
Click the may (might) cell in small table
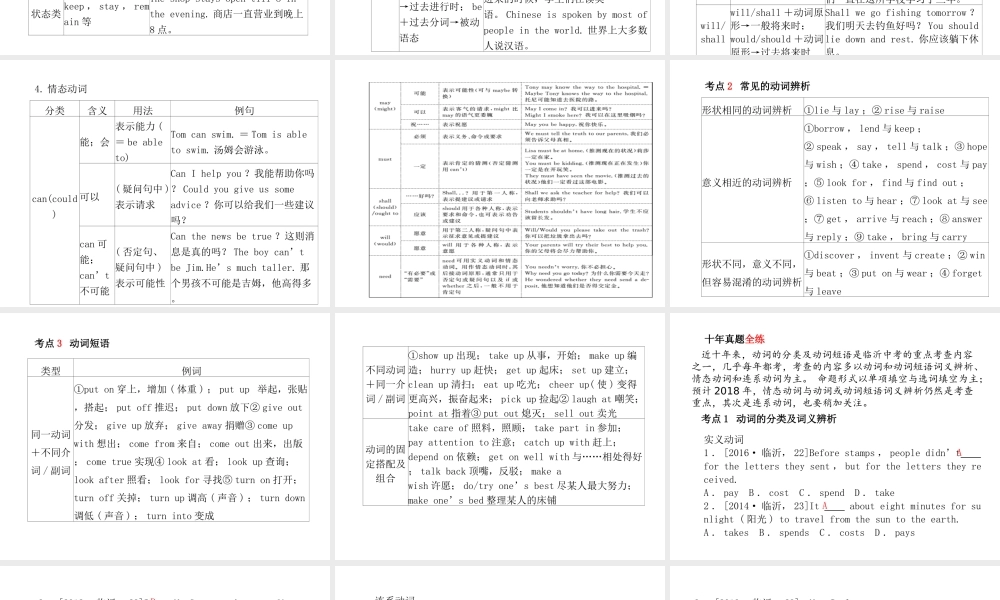[385, 105]
